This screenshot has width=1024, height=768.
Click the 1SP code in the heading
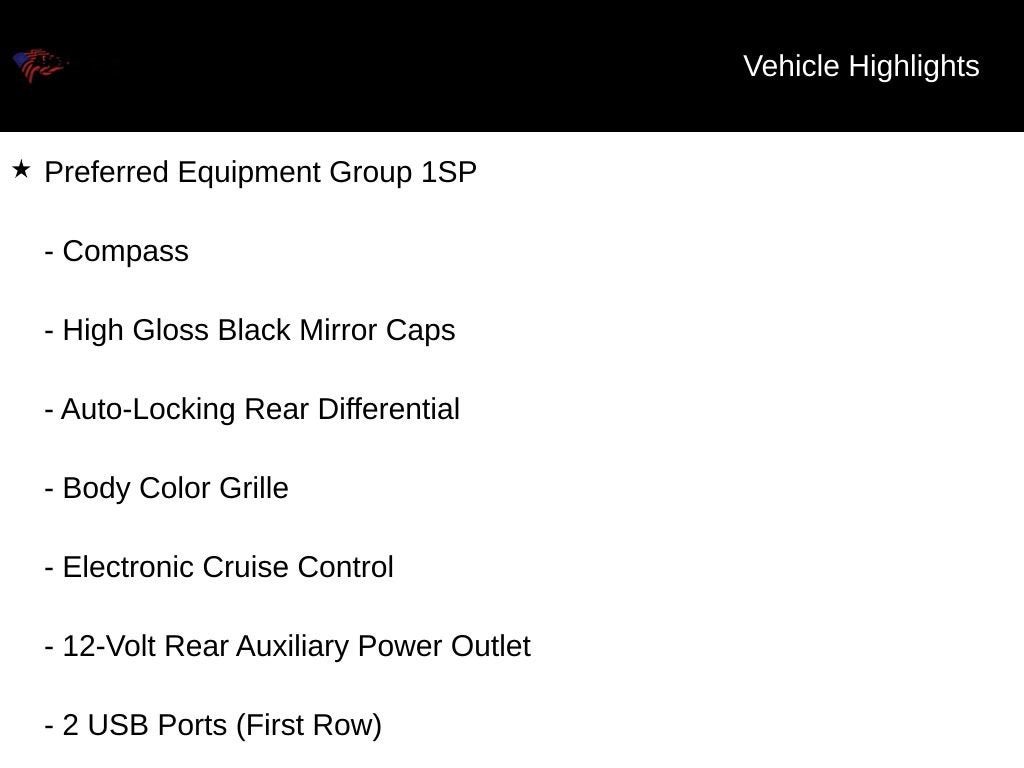point(449,172)
